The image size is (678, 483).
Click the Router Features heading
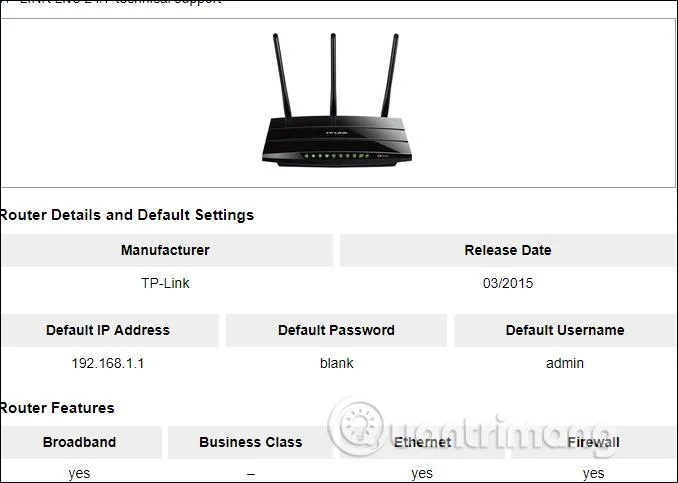tap(57, 408)
